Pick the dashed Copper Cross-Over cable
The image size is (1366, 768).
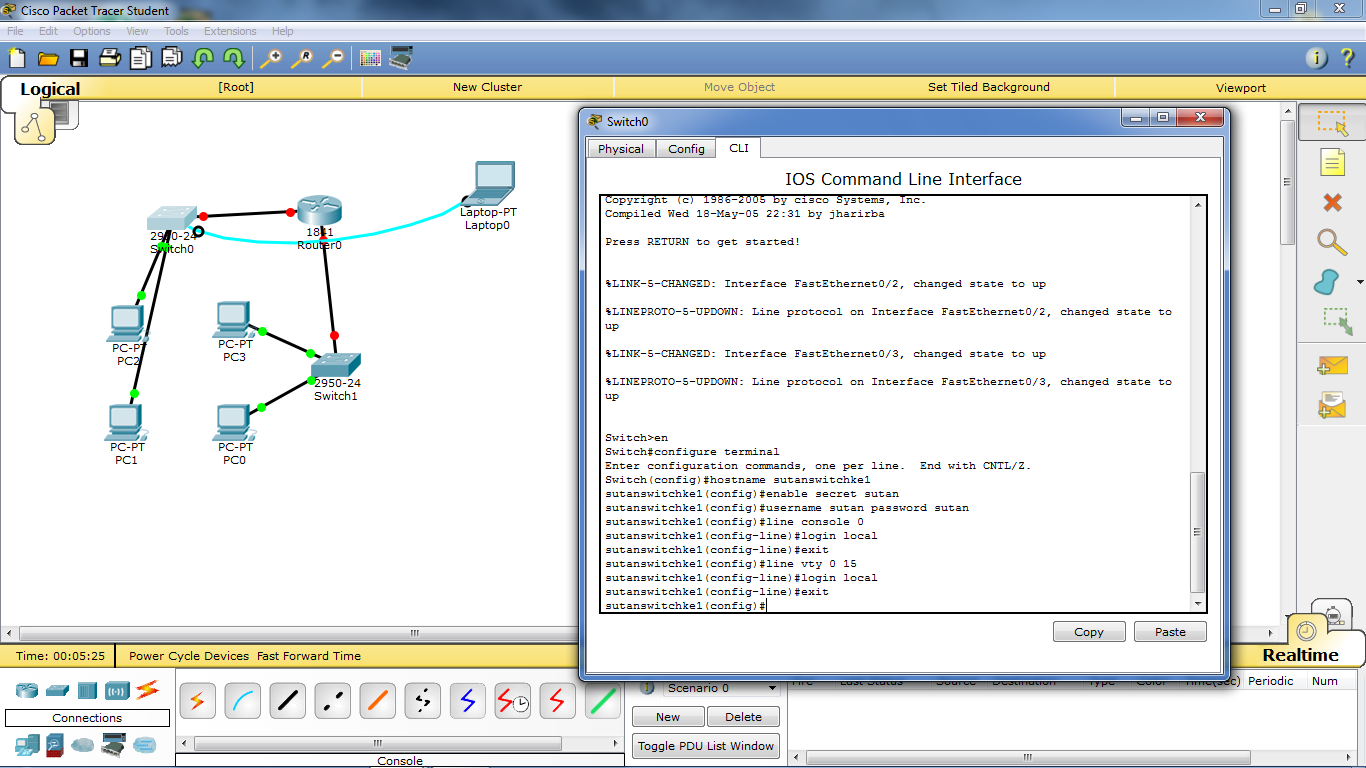tap(333, 701)
